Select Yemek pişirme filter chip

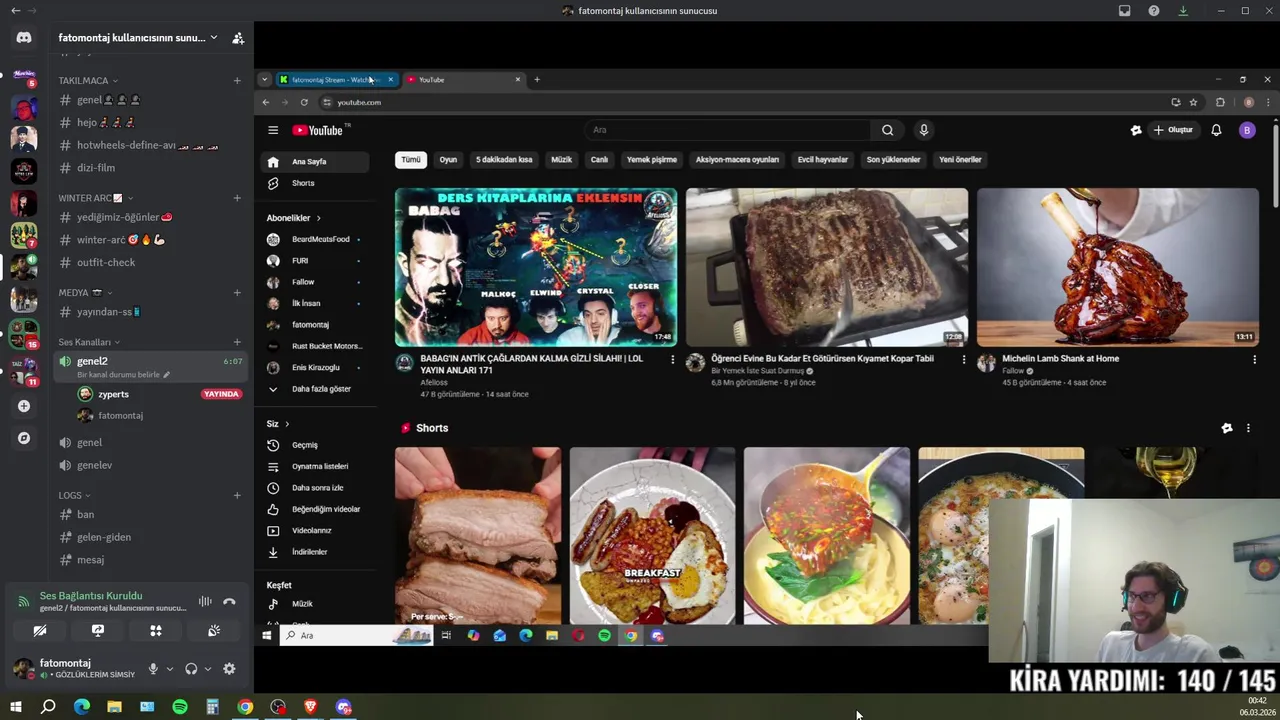[652, 160]
